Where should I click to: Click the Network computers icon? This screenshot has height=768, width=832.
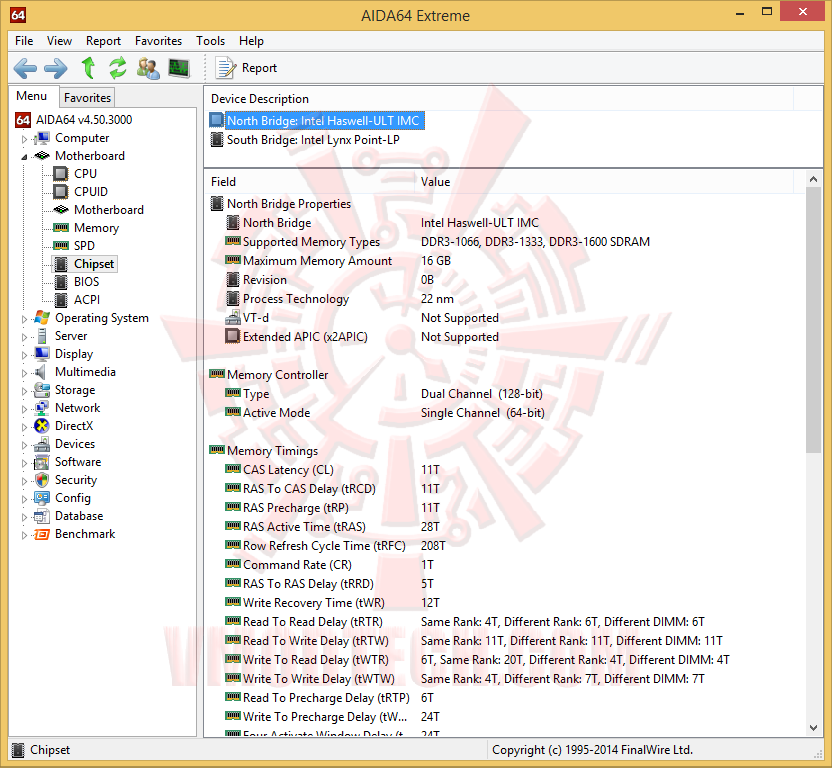[41, 408]
